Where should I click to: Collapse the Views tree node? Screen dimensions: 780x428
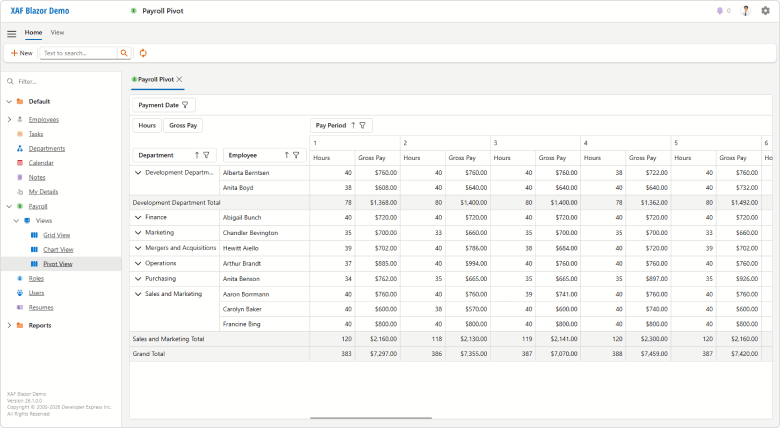pos(16,220)
